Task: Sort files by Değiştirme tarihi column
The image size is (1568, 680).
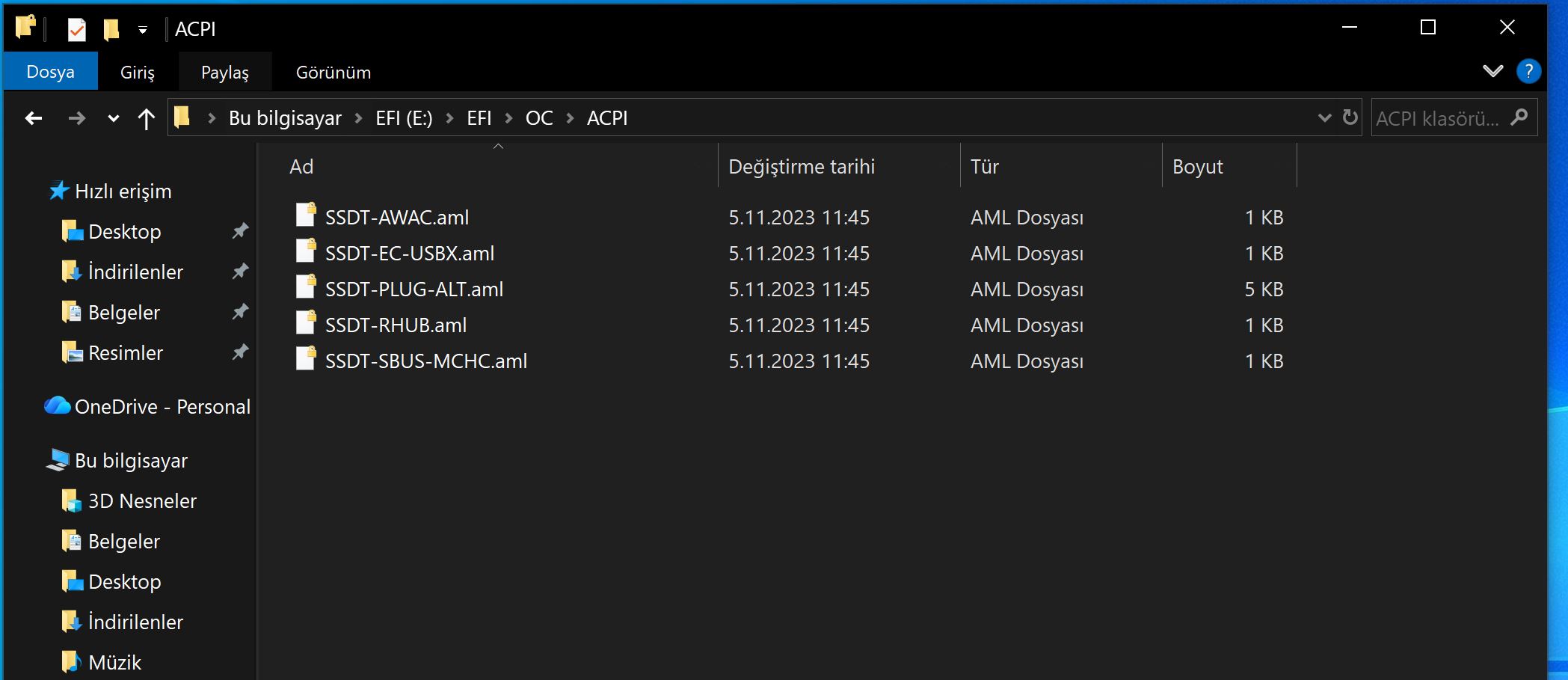Action: pyautogui.click(x=801, y=167)
